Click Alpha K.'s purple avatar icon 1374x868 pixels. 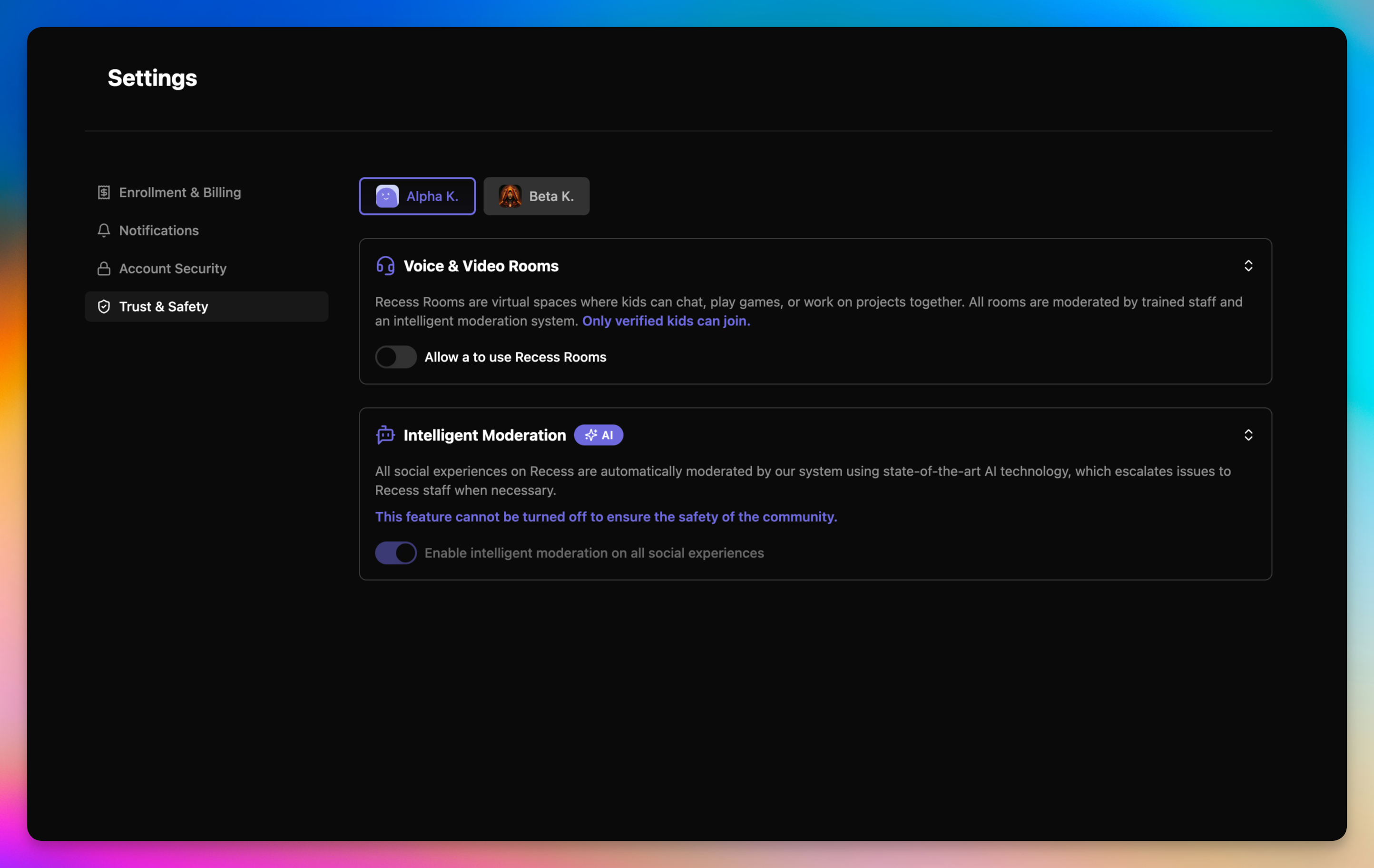pyautogui.click(x=387, y=196)
